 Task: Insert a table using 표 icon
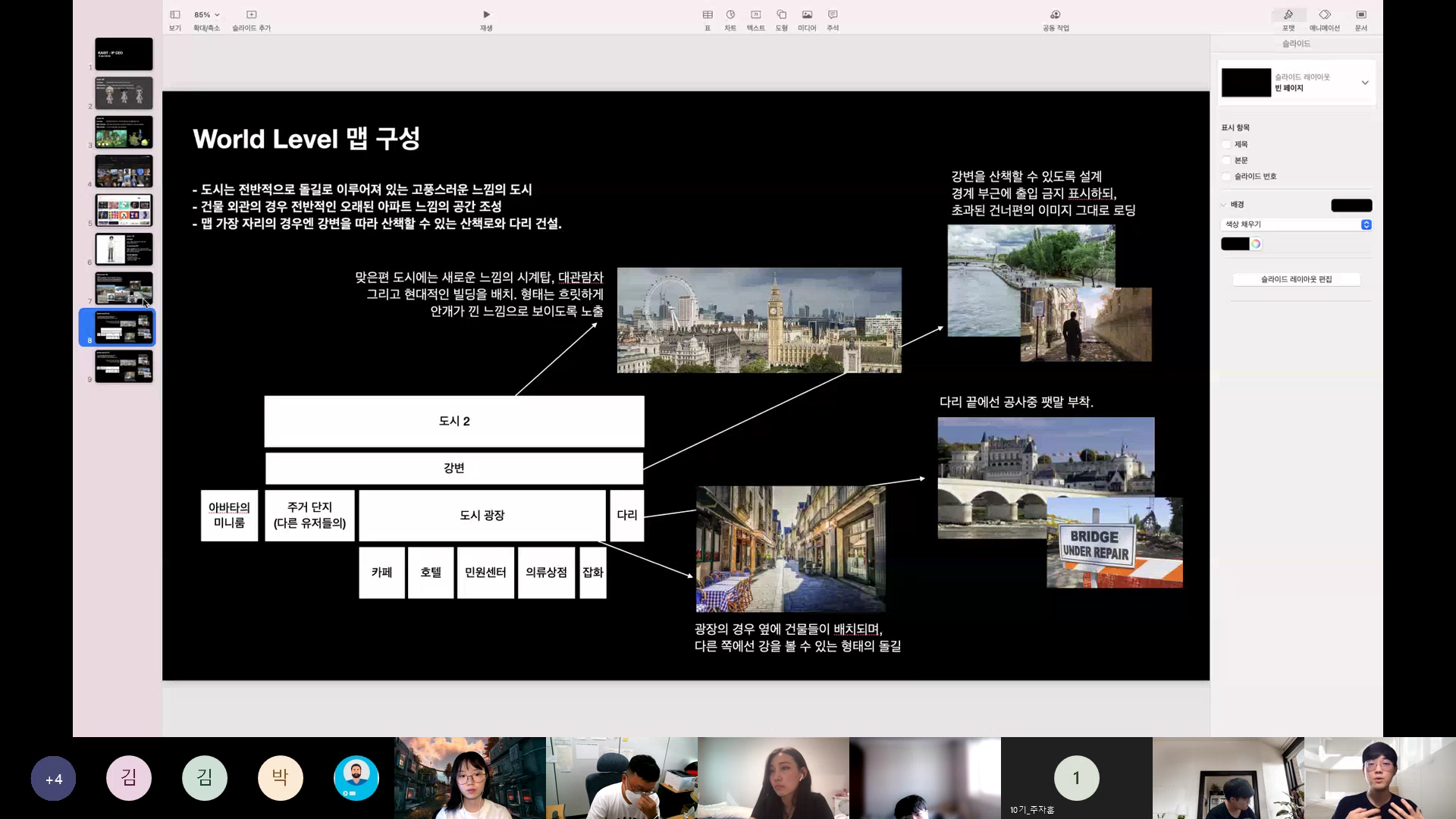[708, 20]
